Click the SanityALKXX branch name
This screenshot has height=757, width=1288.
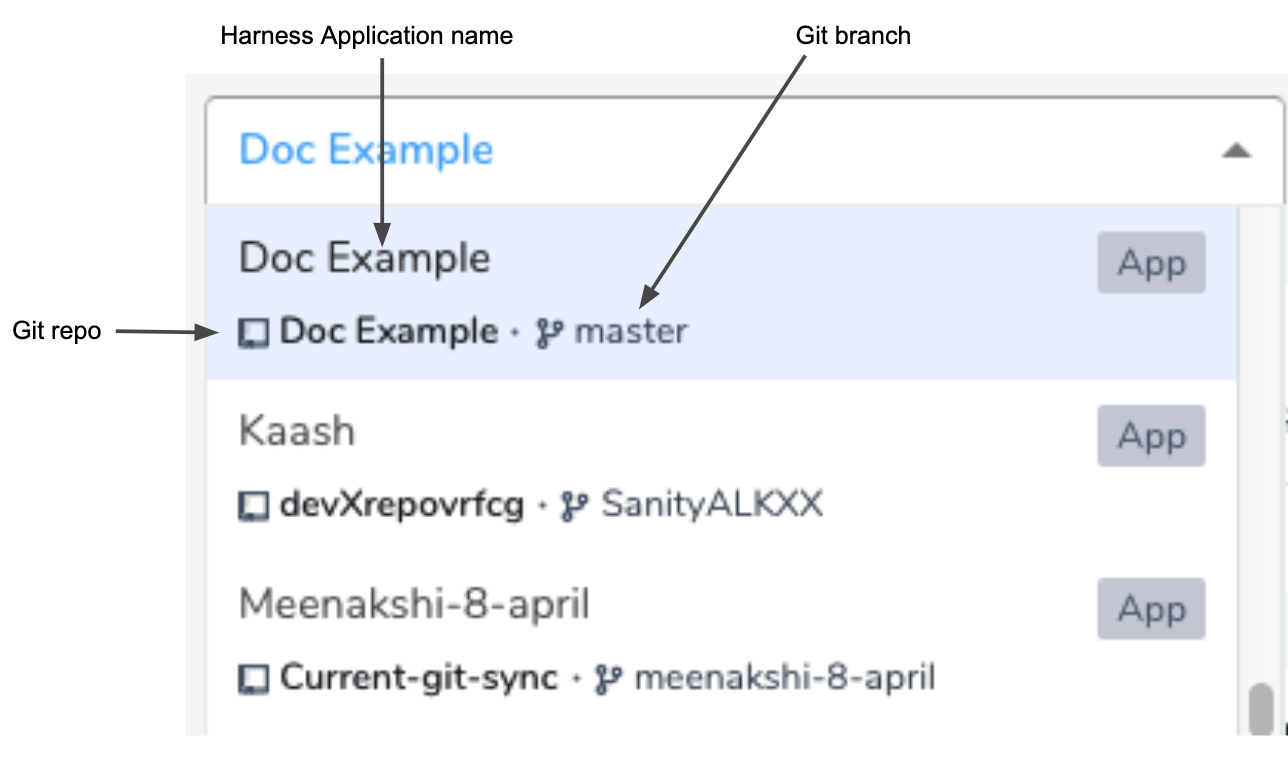[x=711, y=505]
